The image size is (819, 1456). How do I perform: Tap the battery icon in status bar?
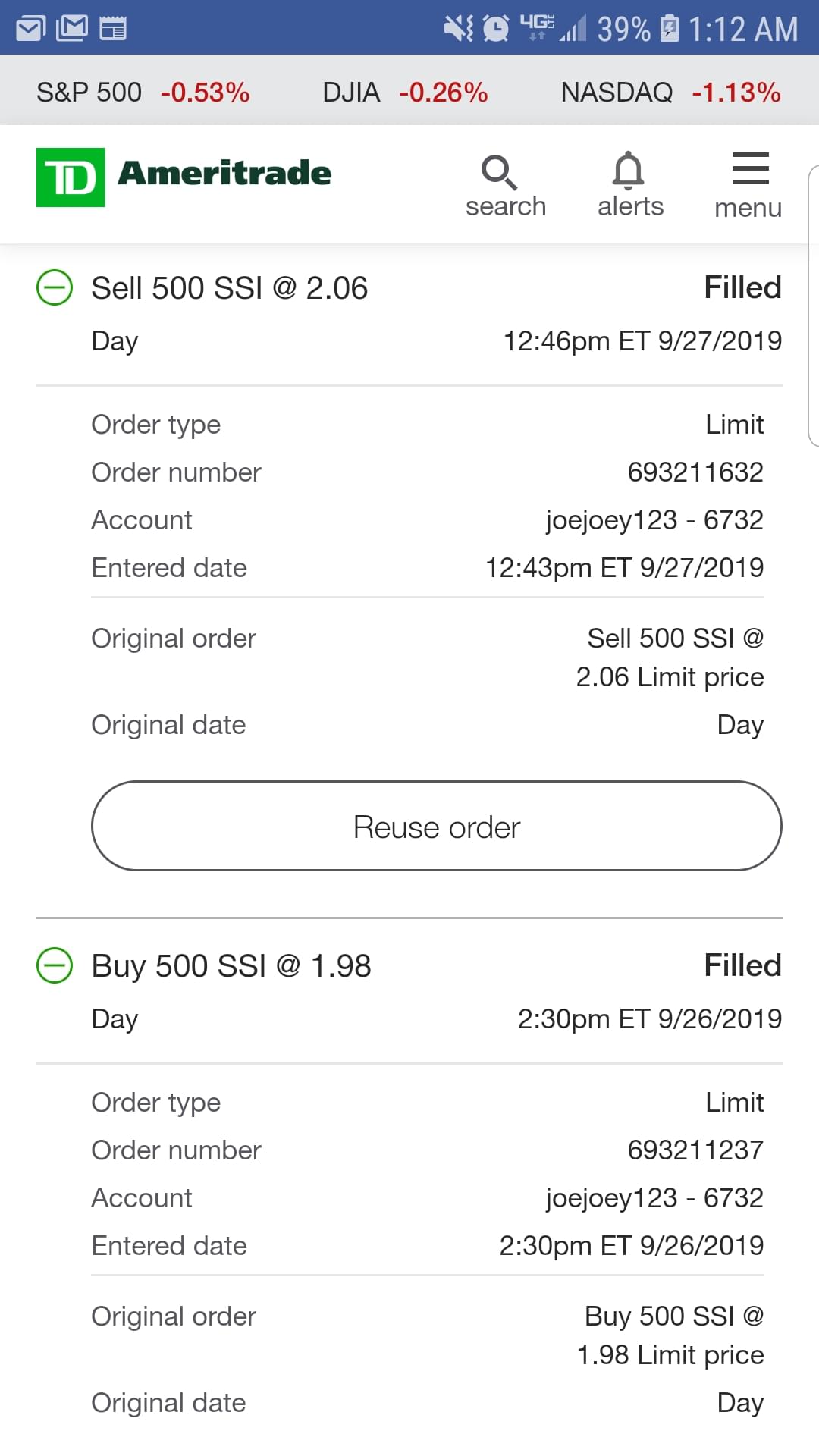tap(670, 29)
